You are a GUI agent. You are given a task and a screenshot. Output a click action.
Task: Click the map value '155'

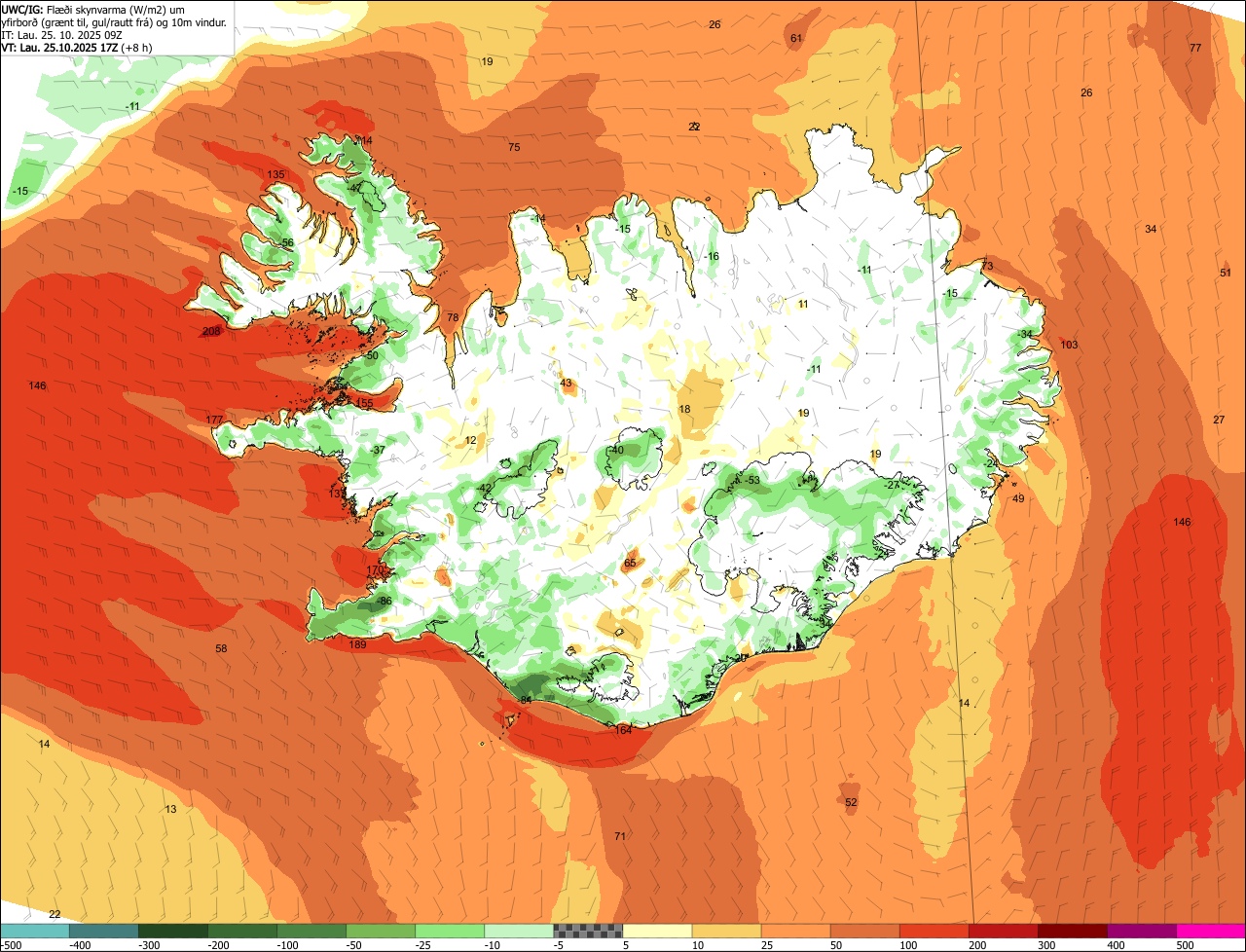365,403
